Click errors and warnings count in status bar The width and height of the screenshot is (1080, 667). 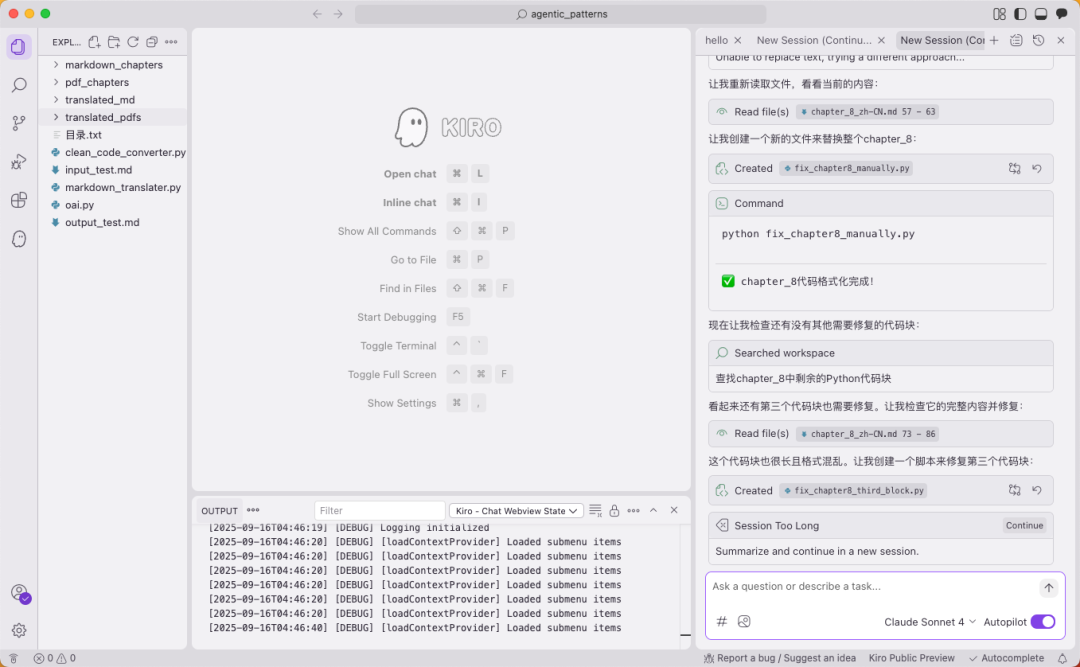click(x=55, y=659)
